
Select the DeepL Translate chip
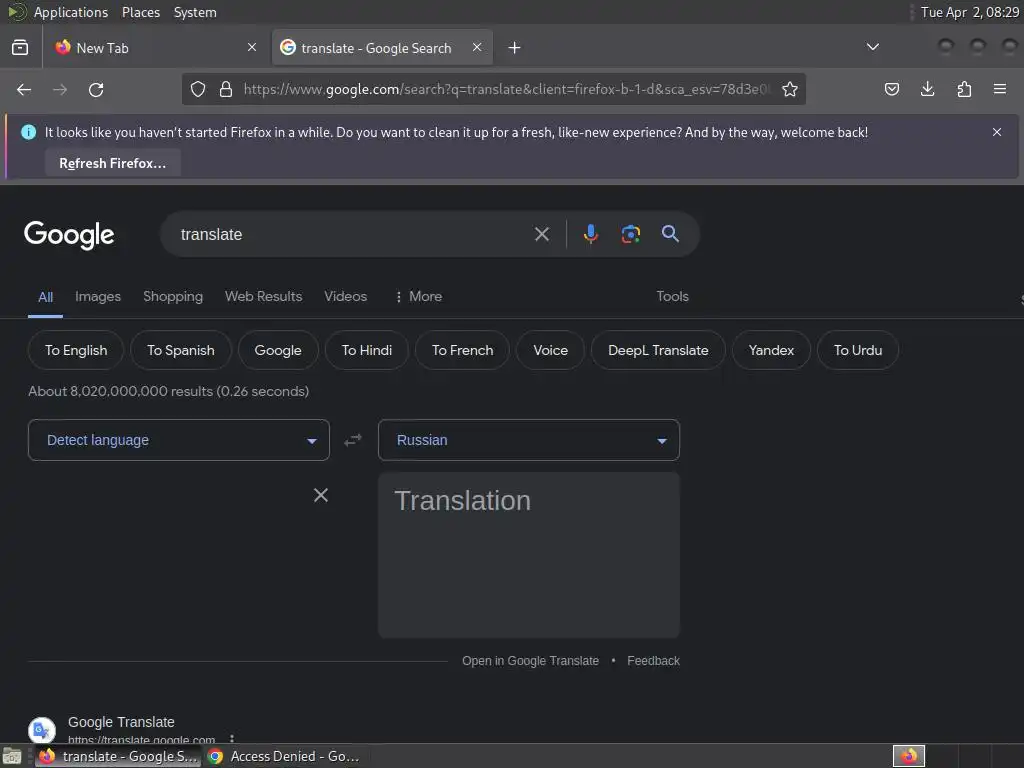pos(658,350)
